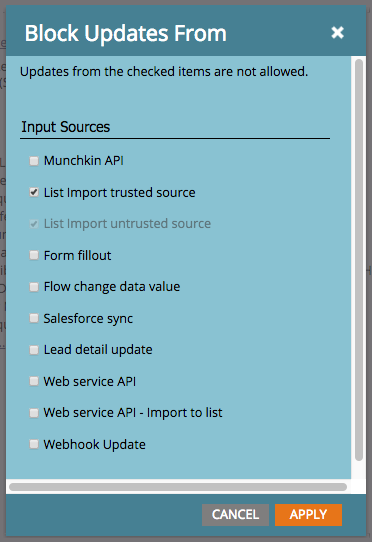
Task: Toggle Web service API - Import to list
Action: (x=34, y=413)
